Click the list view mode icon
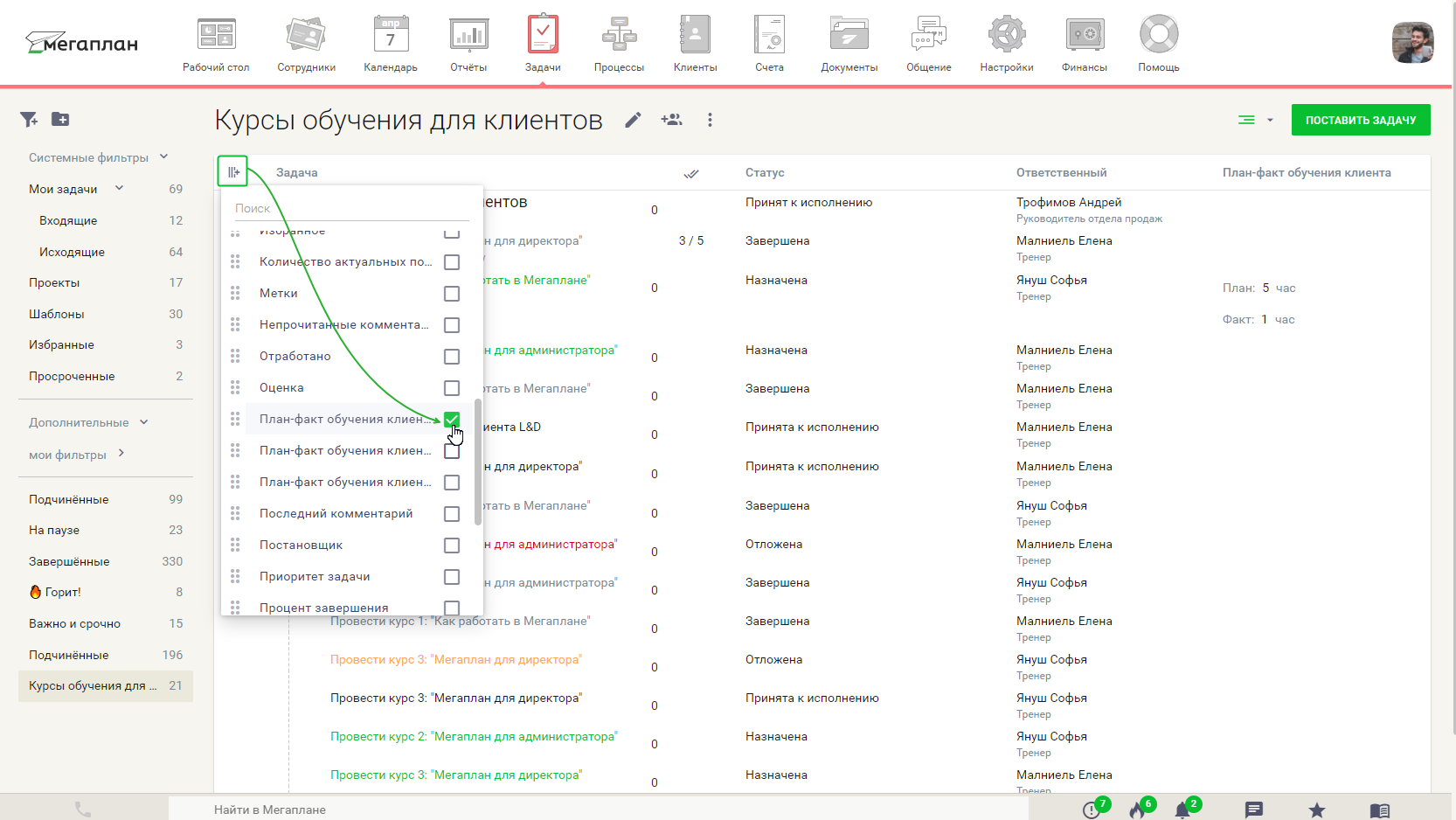 tap(1246, 120)
